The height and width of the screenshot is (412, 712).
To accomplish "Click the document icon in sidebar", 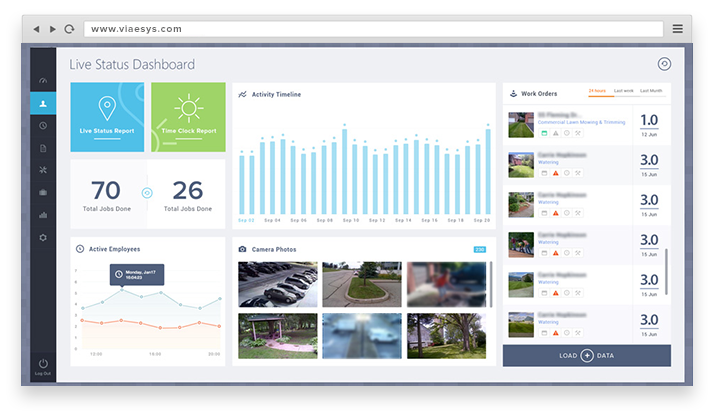I will 43,148.
